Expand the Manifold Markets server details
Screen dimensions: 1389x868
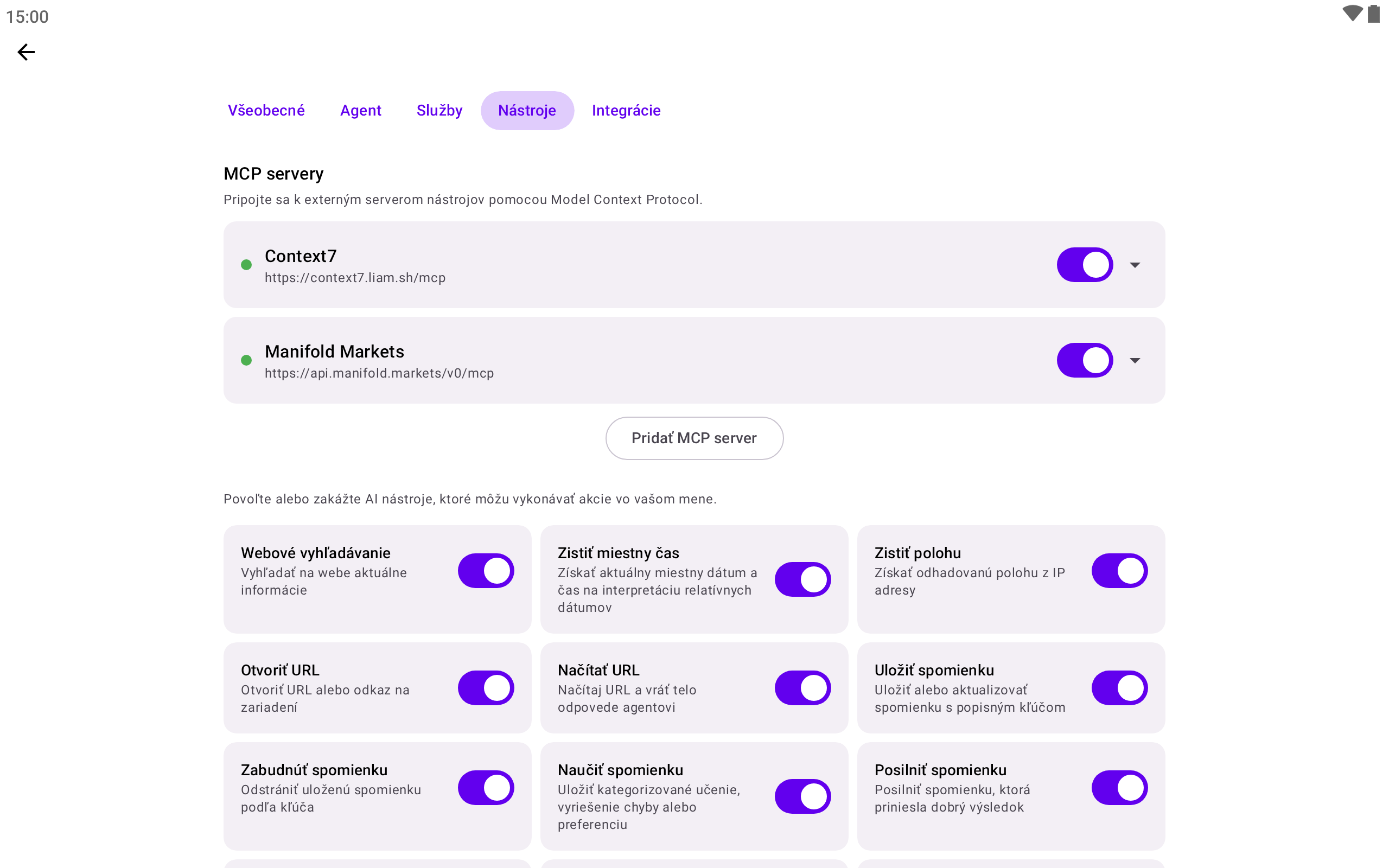(x=1135, y=360)
